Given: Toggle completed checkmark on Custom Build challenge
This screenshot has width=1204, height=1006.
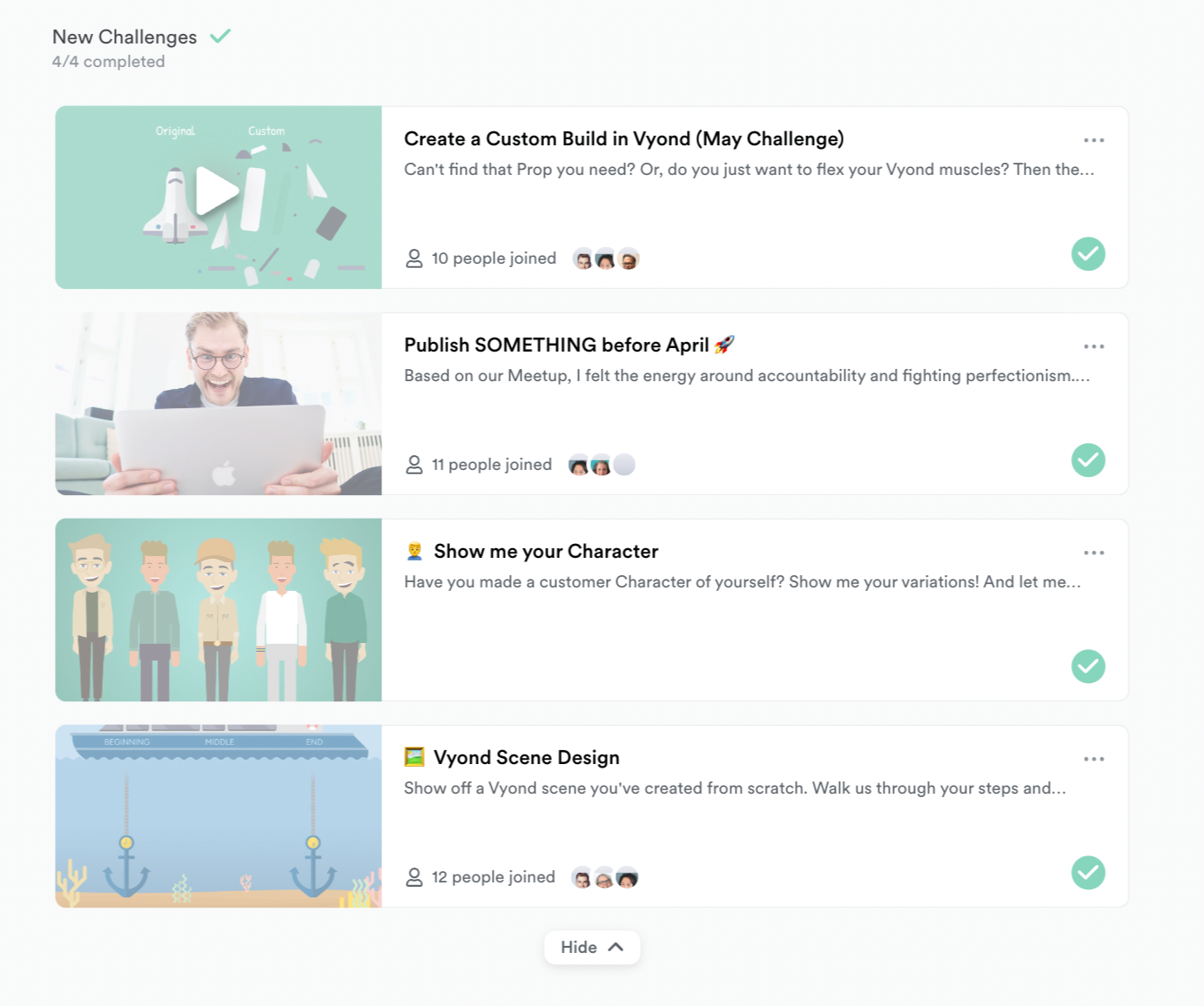Looking at the screenshot, I should pyautogui.click(x=1088, y=254).
